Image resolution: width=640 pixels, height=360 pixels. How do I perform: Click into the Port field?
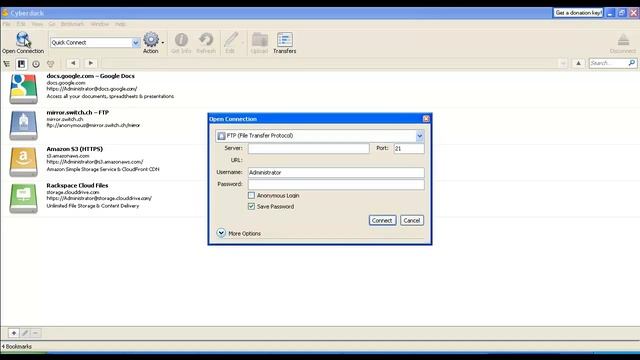point(409,149)
